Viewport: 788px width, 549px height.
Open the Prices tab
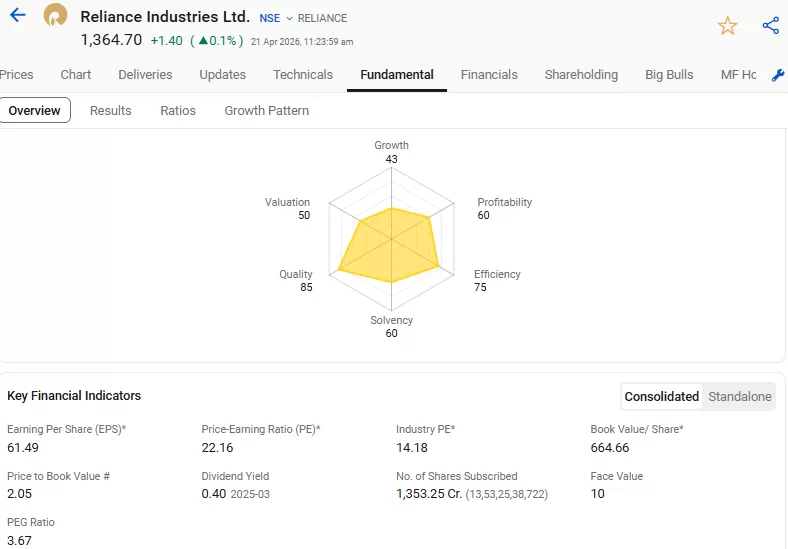point(17,75)
